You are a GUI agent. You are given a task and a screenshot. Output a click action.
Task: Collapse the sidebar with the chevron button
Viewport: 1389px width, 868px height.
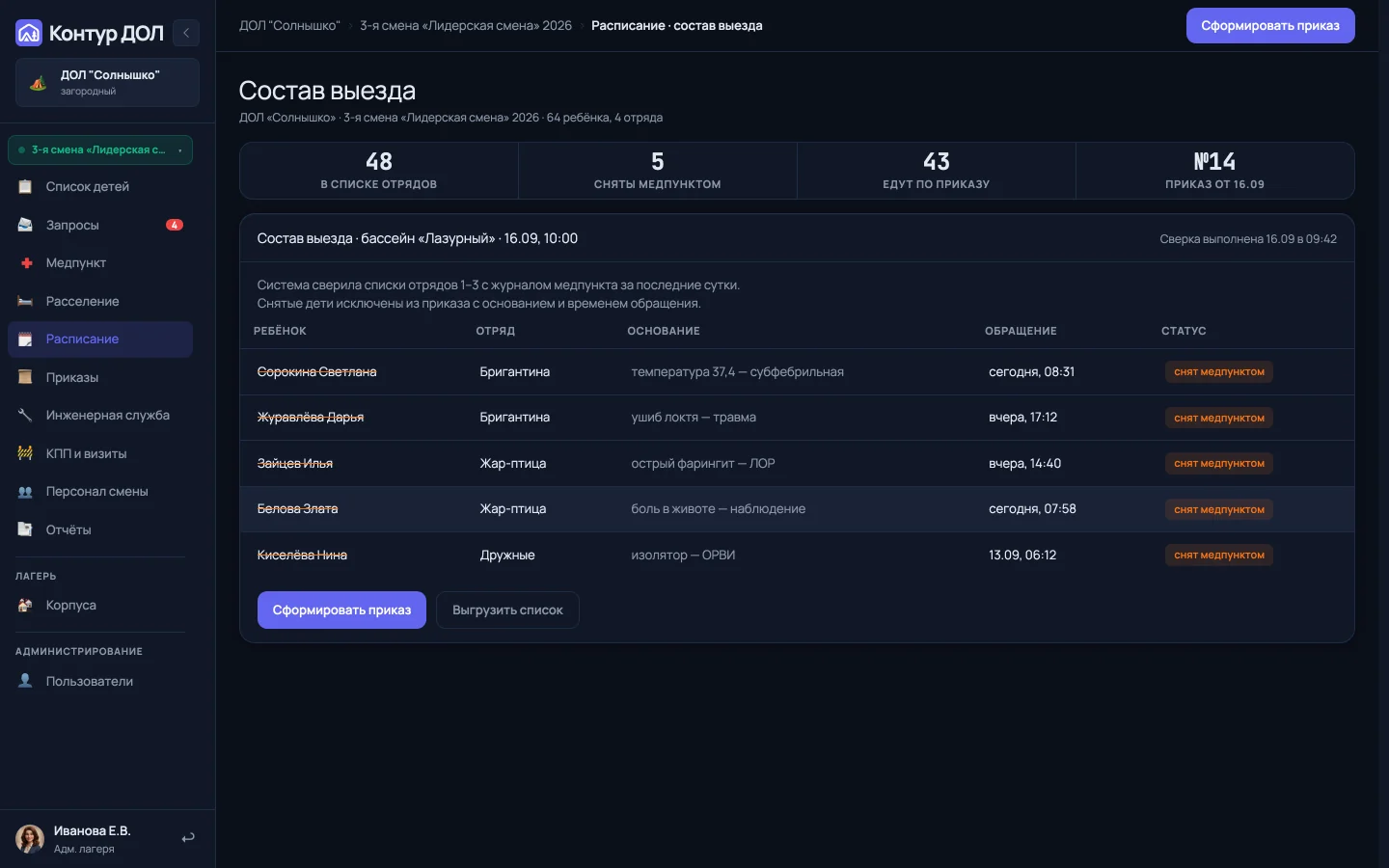pyautogui.click(x=186, y=33)
